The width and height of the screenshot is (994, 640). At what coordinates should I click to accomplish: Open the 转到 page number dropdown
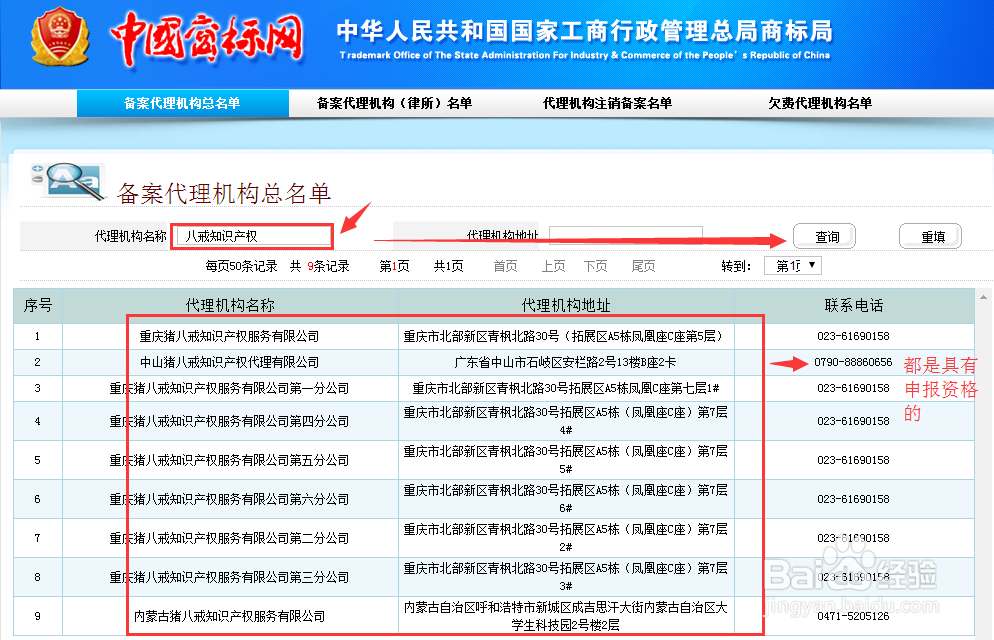(x=793, y=266)
